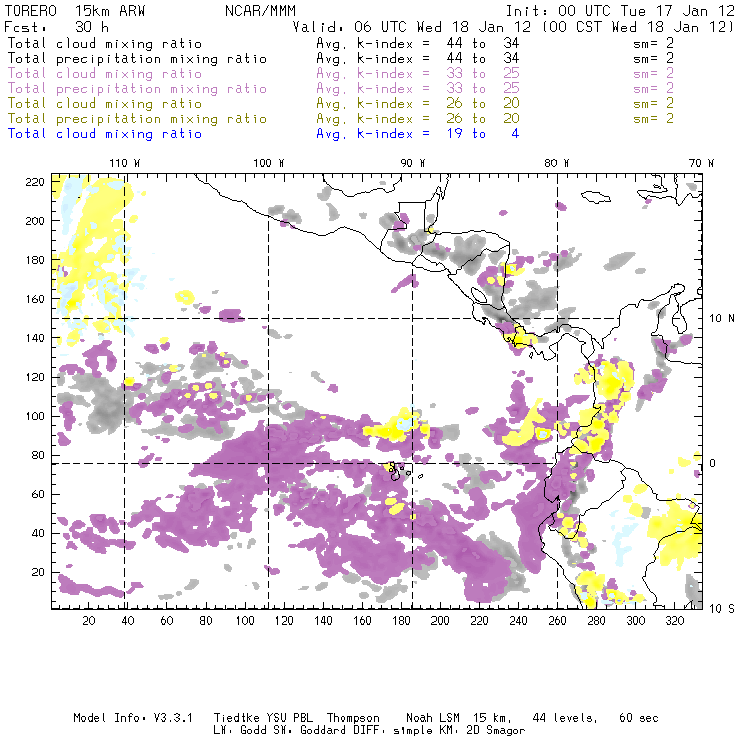Click the "70 W" longitude label
Image resolution: width=740 pixels, height=740 pixels.
pyautogui.click(x=701, y=163)
